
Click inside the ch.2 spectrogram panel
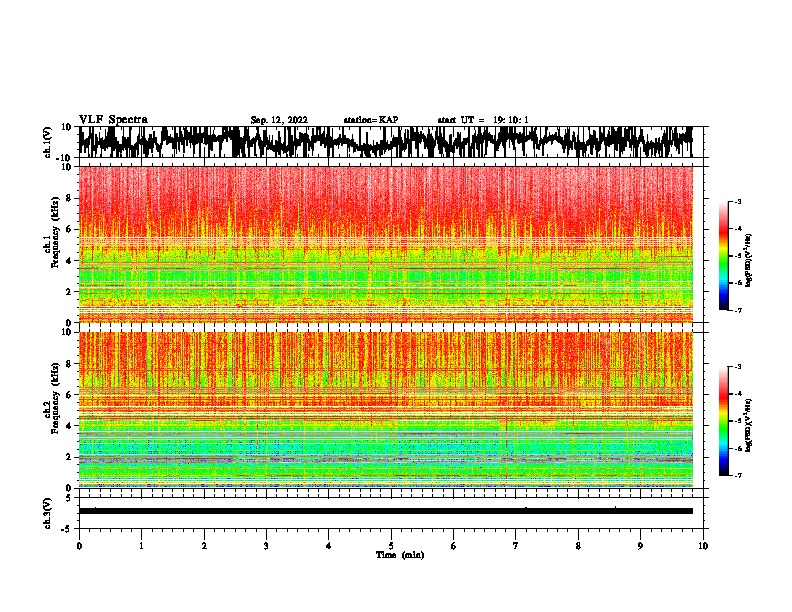(x=385, y=410)
